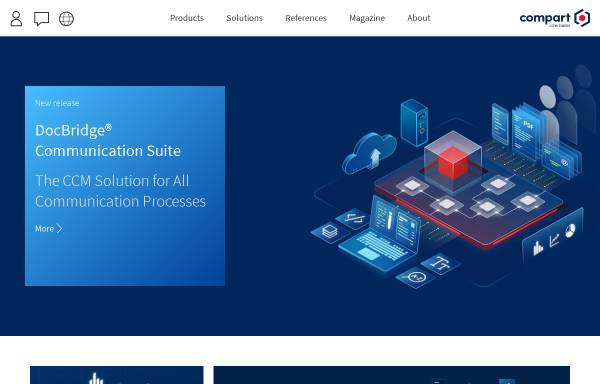Click the Compart logo
Viewport: 600px width, 384px height.
pos(555,18)
